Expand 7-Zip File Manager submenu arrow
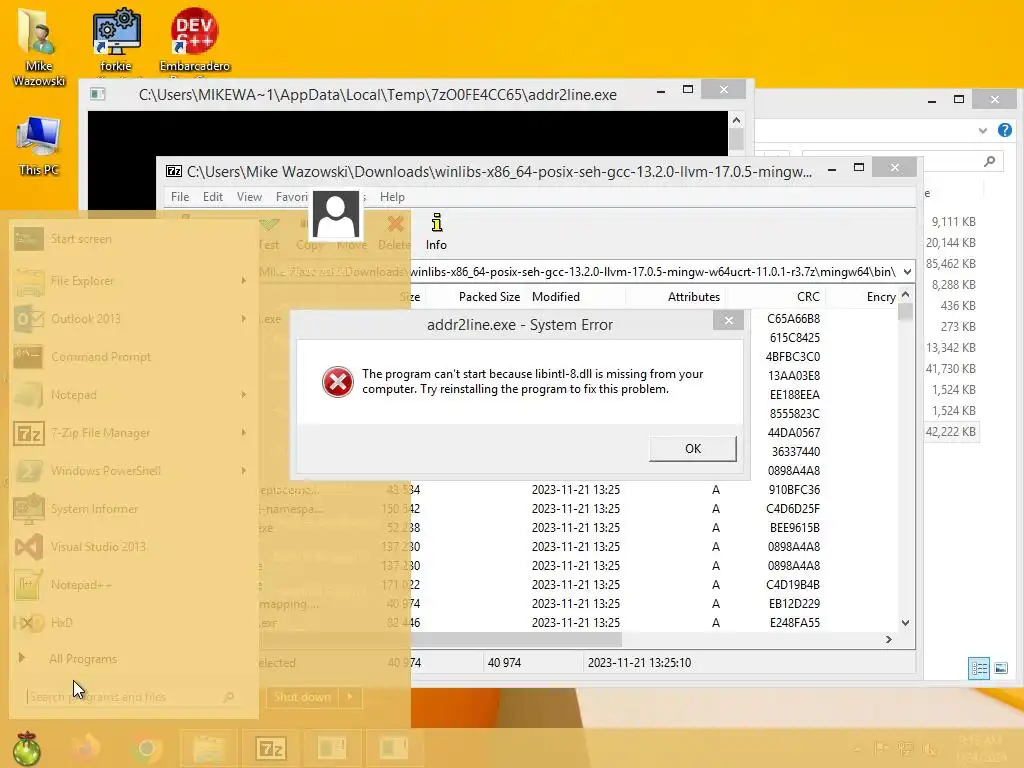Screen dimensions: 1024x768 coord(244,432)
